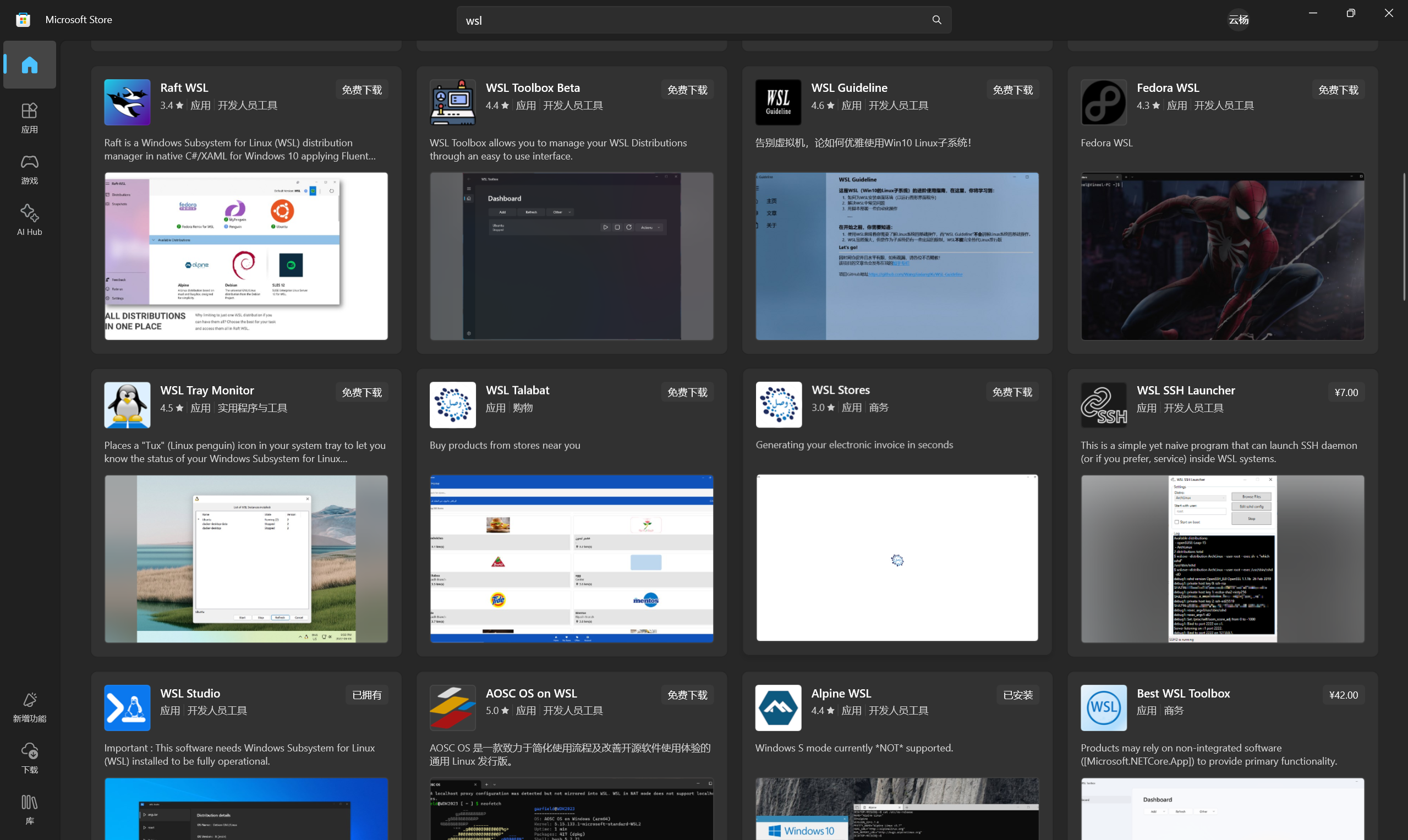The image size is (1408, 840).
Task: Open the 云杨 user profile avatar
Action: 1238,20
